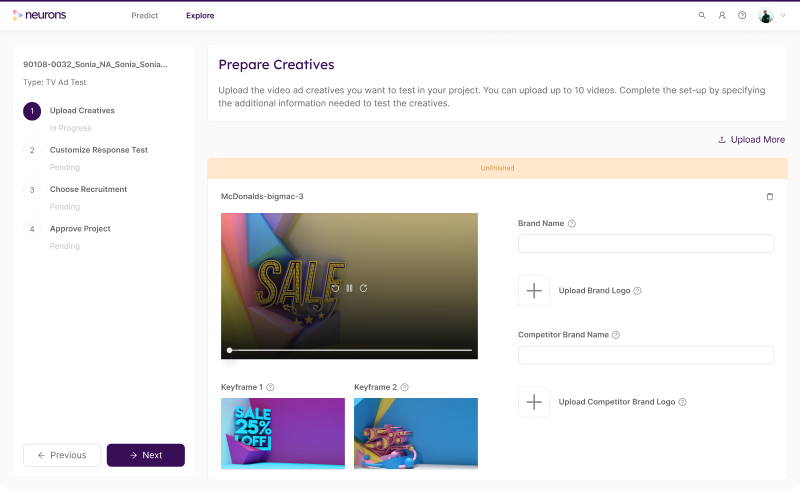Image resolution: width=800 pixels, height=489 pixels.
Task: Click the Next button
Action: [x=145, y=455]
